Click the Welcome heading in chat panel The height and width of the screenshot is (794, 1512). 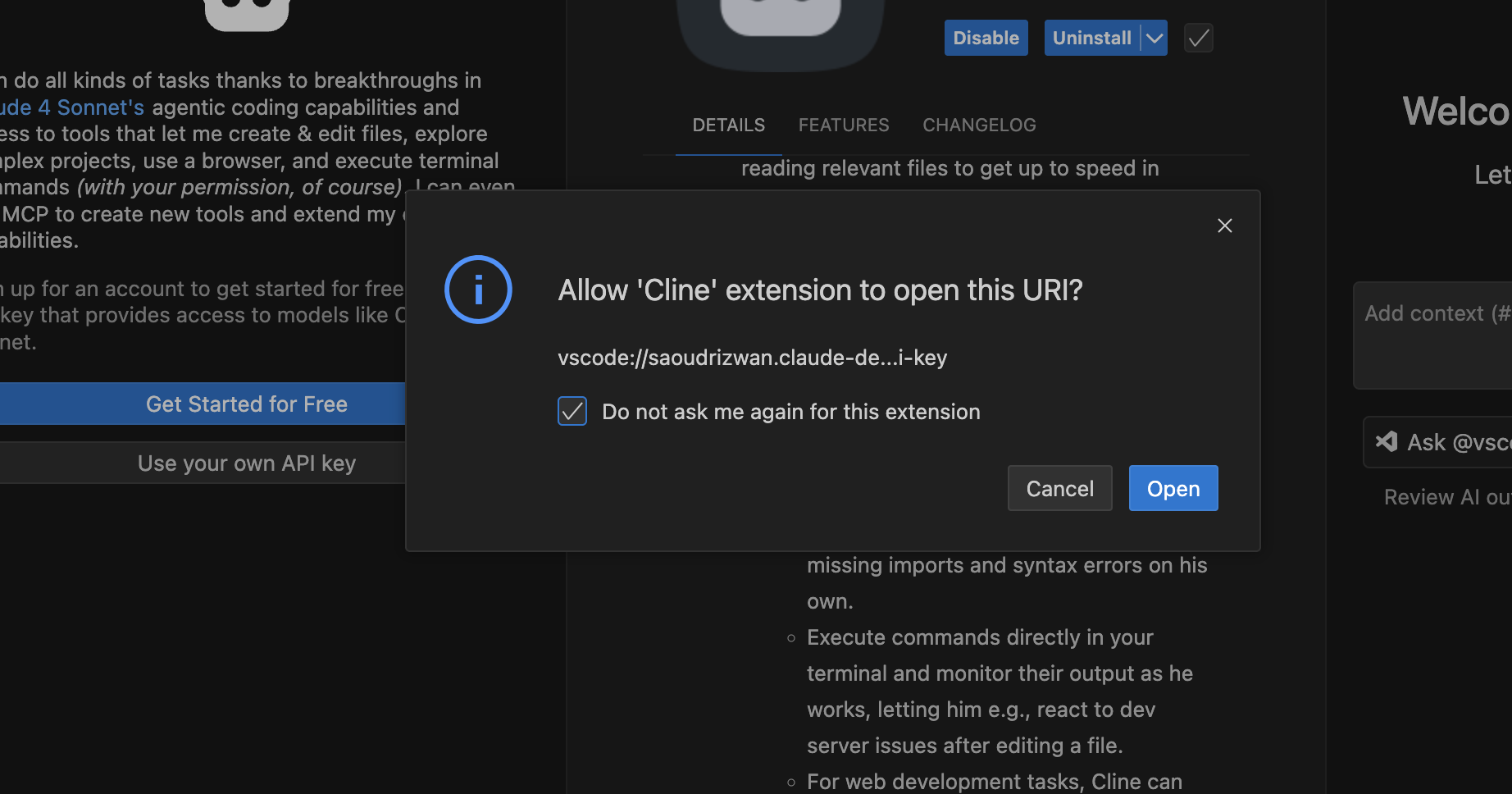tap(1456, 111)
